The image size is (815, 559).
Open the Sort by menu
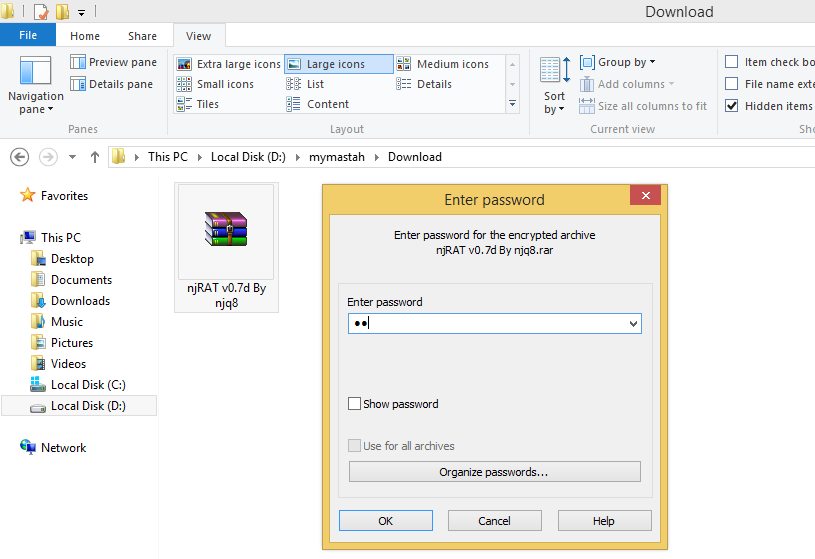pos(554,85)
